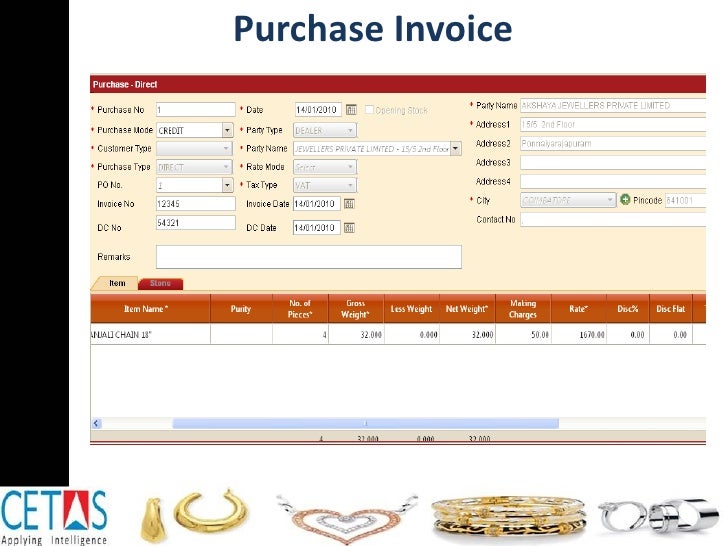Click the horizontal scrollbar thumb in grid
This screenshot has height=546, width=728.
pos(365,423)
